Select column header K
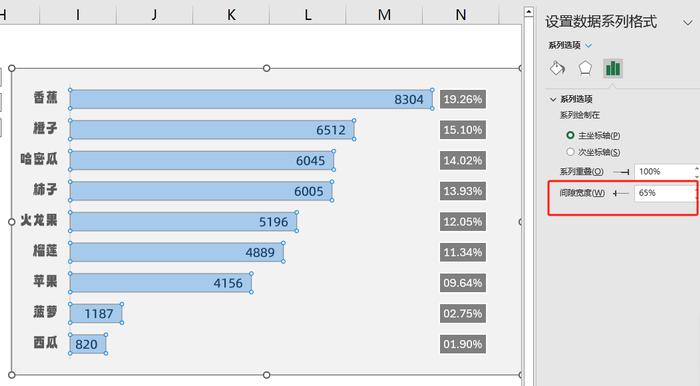The width and height of the screenshot is (700, 386). coord(231,15)
